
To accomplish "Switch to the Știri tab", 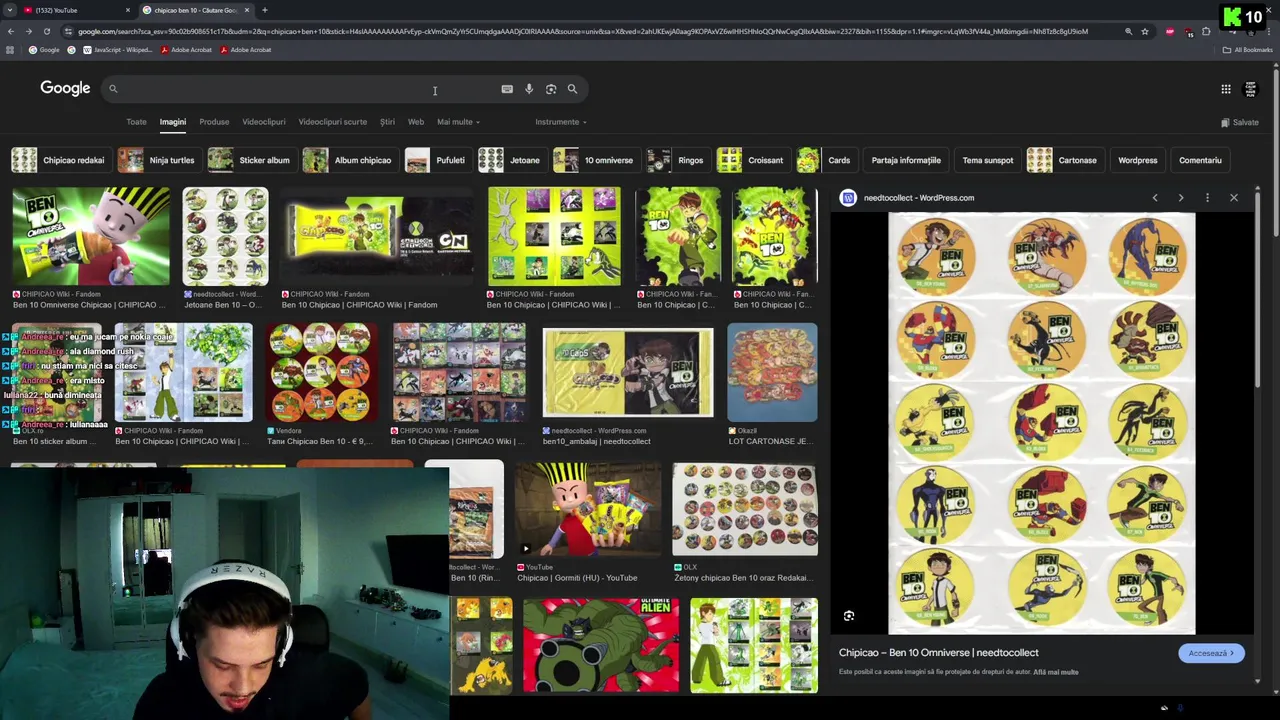I will pyautogui.click(x=387, y=122).
